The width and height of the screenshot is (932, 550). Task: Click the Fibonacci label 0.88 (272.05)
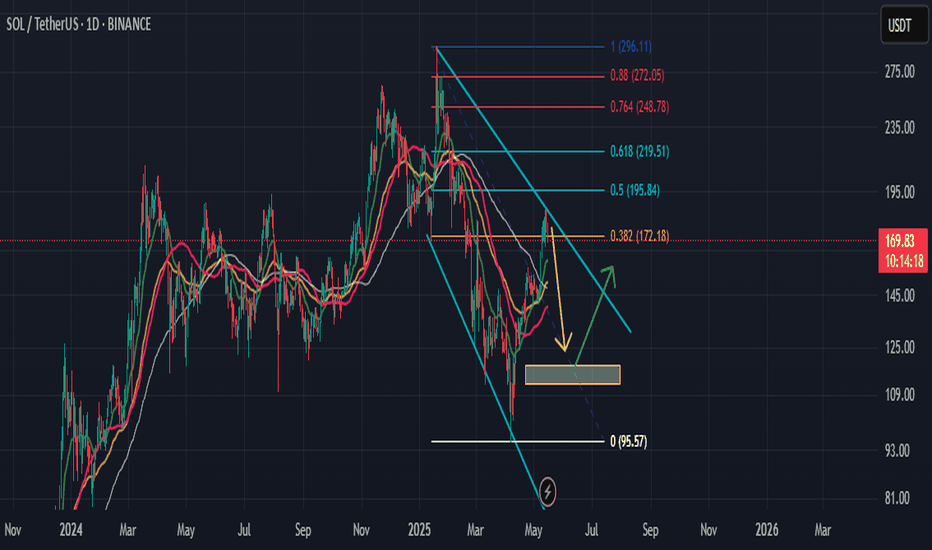[637, 76]
